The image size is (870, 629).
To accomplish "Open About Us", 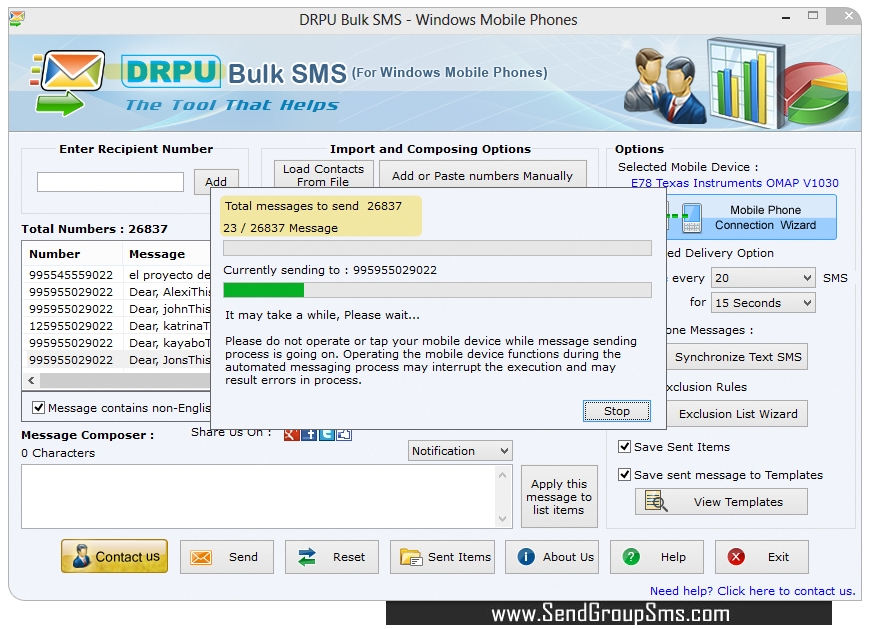I will coord(552,557).
